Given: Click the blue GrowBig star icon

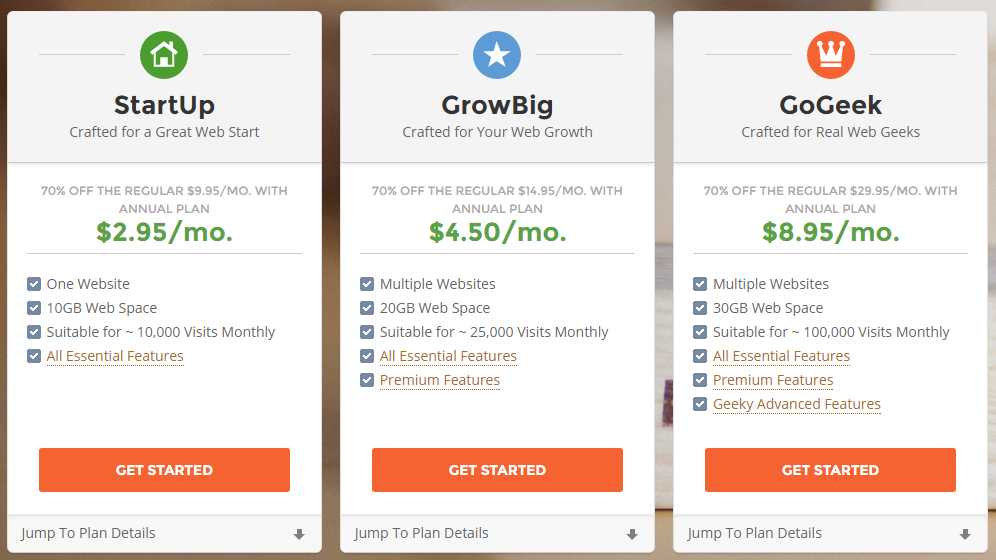Looking at the screenshot, I should click(x=497, y=55).
